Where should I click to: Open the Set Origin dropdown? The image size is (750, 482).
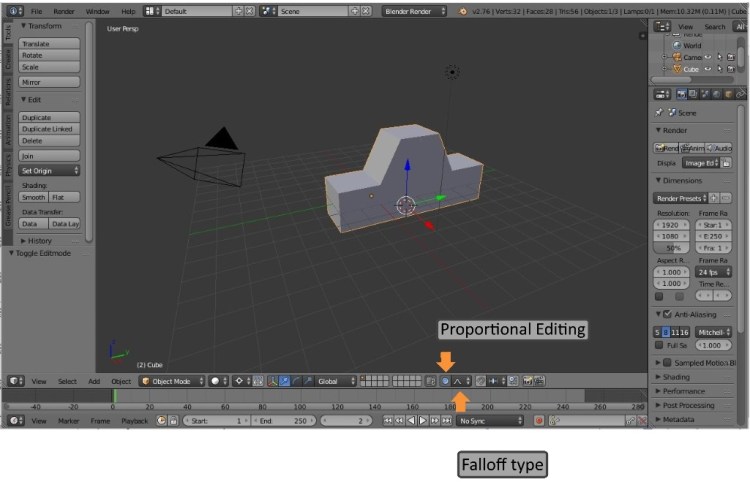click(x=49, y=170)
